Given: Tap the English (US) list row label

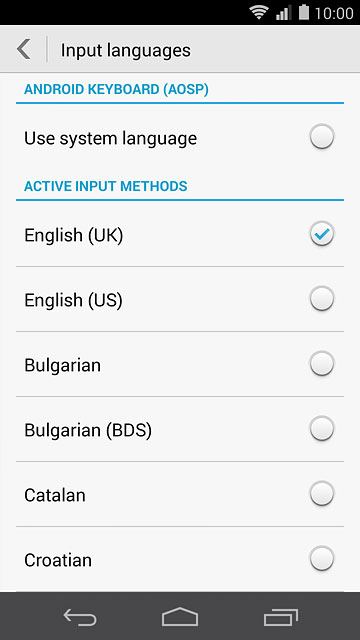Looking at the screenshot, I should tap(73, 300).
